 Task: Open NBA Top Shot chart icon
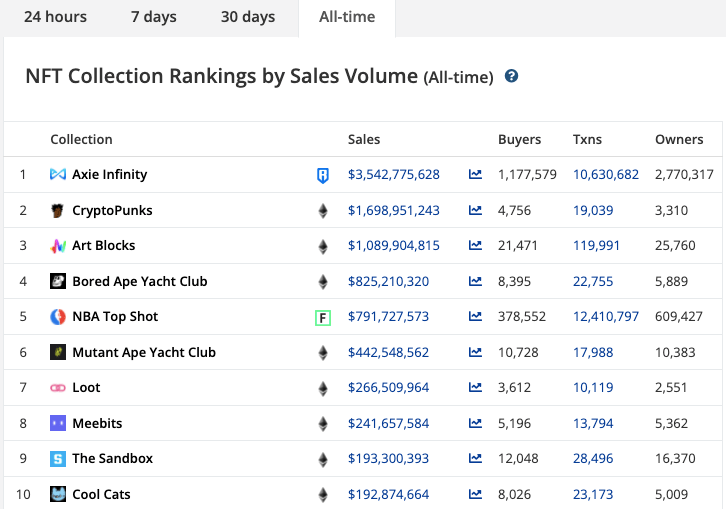[x=475, y=316]
